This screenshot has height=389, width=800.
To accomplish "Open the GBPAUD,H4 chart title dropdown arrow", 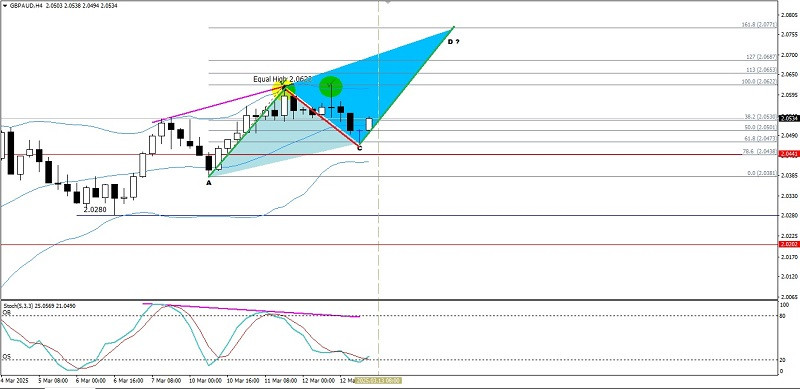I will [5, 6].
